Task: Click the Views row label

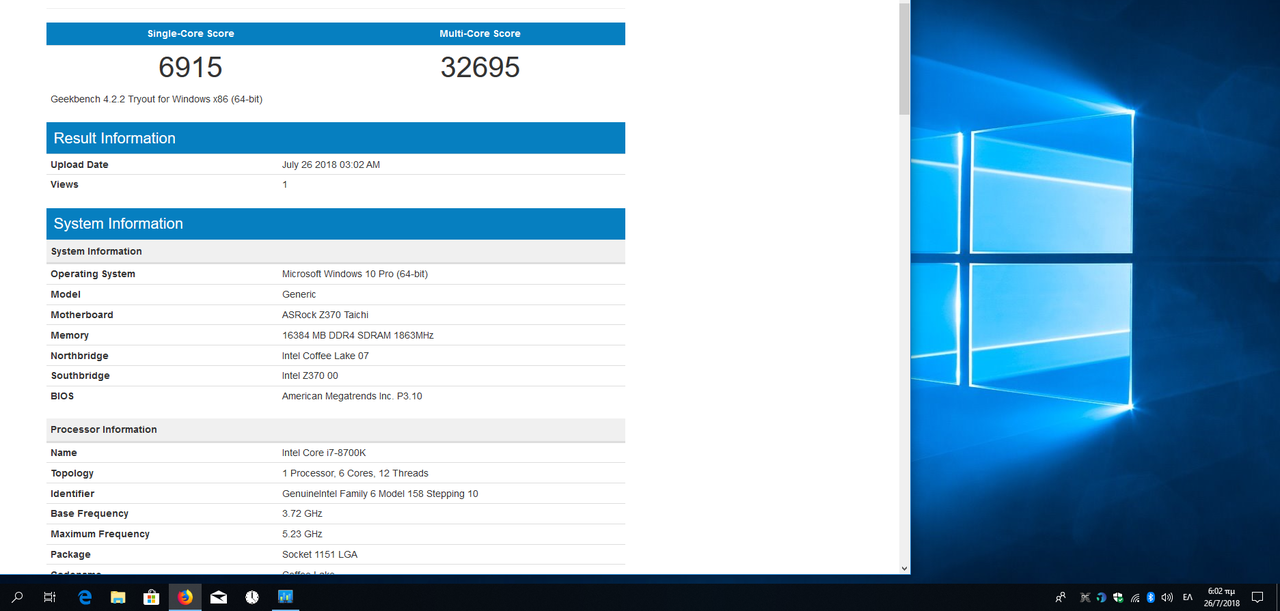Action: point(64,185)
